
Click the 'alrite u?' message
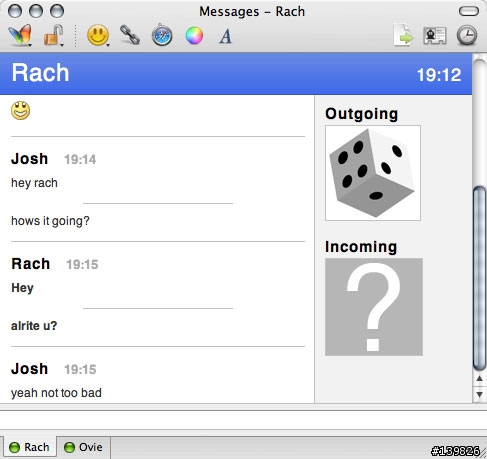[34, 326]
